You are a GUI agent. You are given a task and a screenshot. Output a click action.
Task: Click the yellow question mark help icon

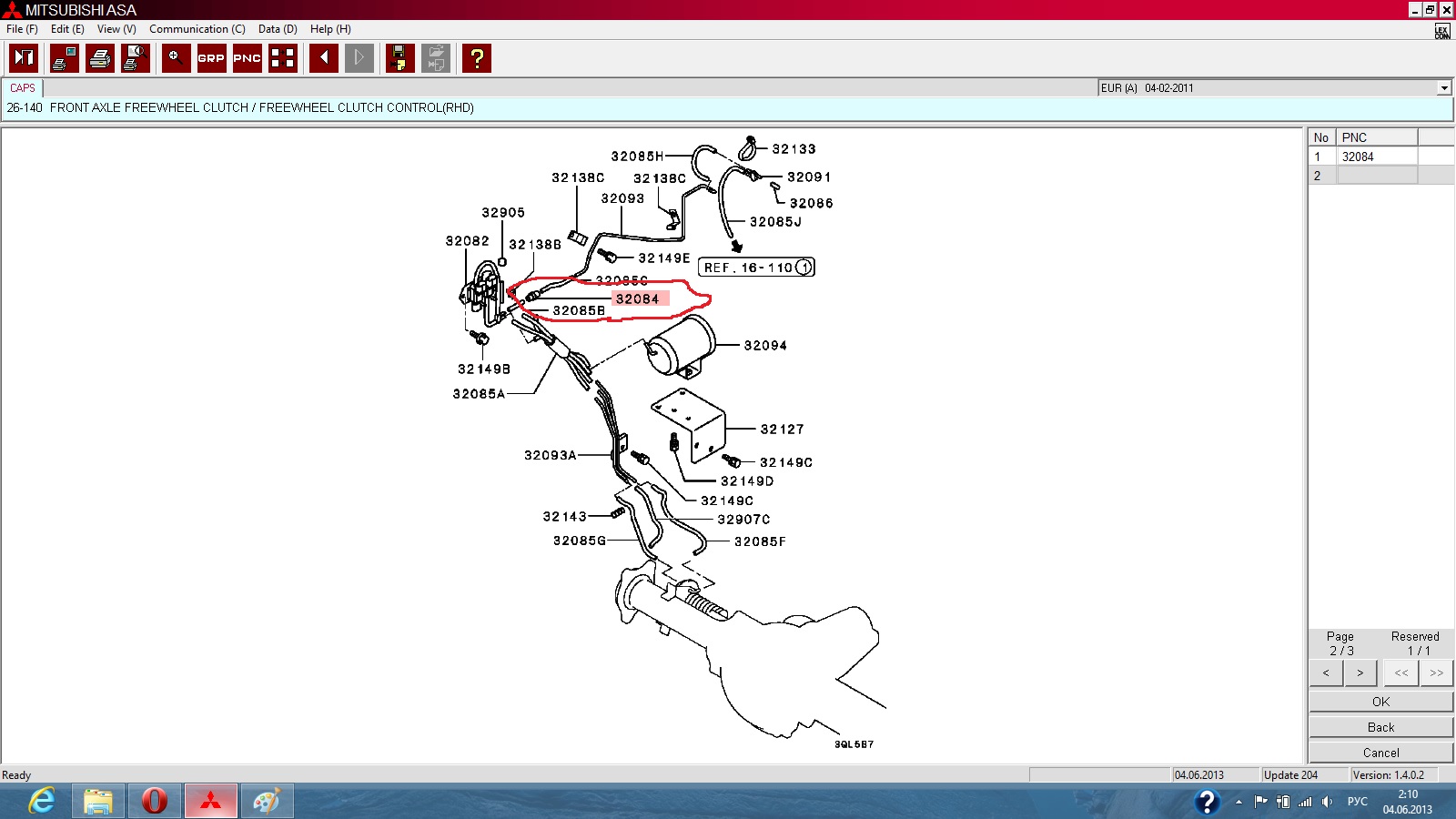tap(477, 58)
